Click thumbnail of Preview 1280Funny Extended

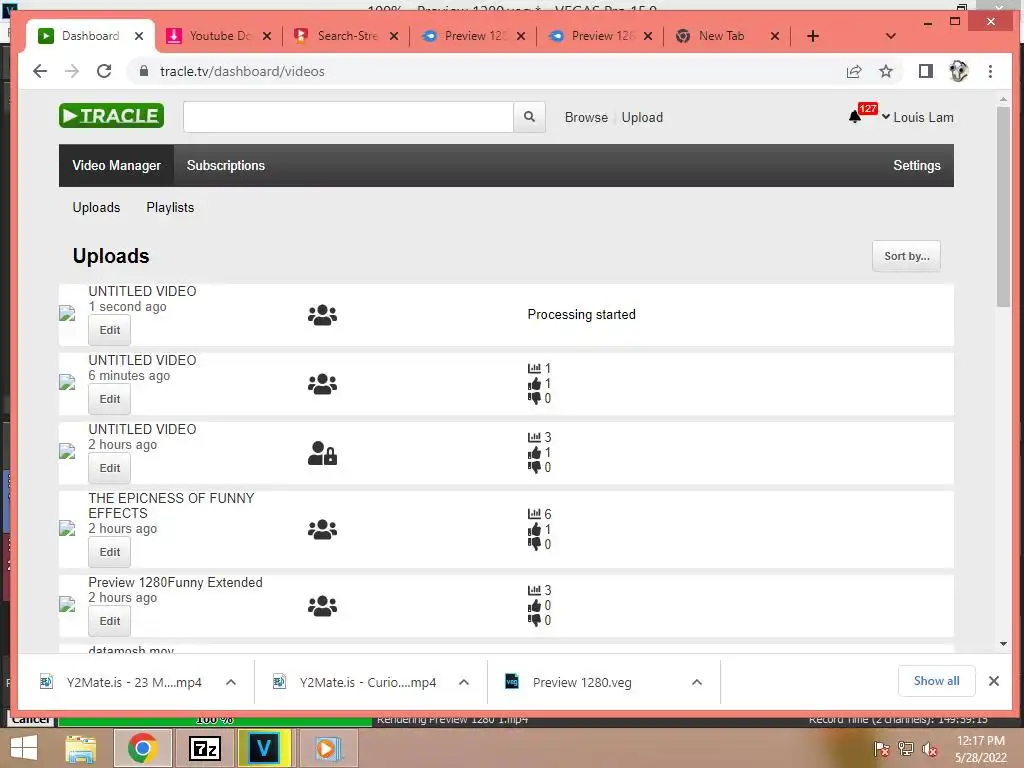click(x=67, y=605)
